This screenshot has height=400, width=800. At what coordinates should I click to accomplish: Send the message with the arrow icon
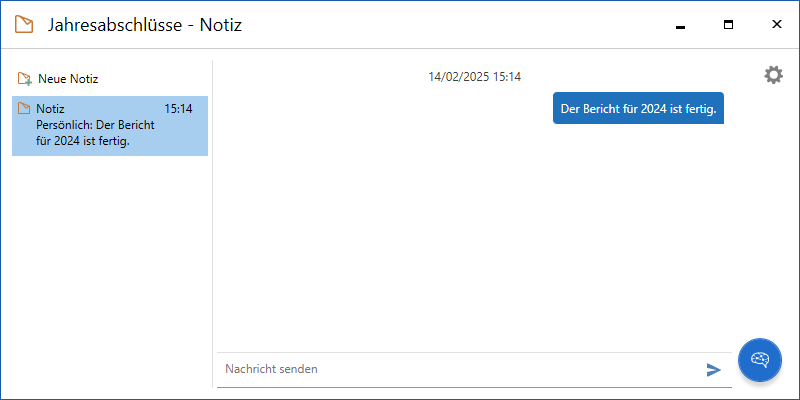coord(713,370)
